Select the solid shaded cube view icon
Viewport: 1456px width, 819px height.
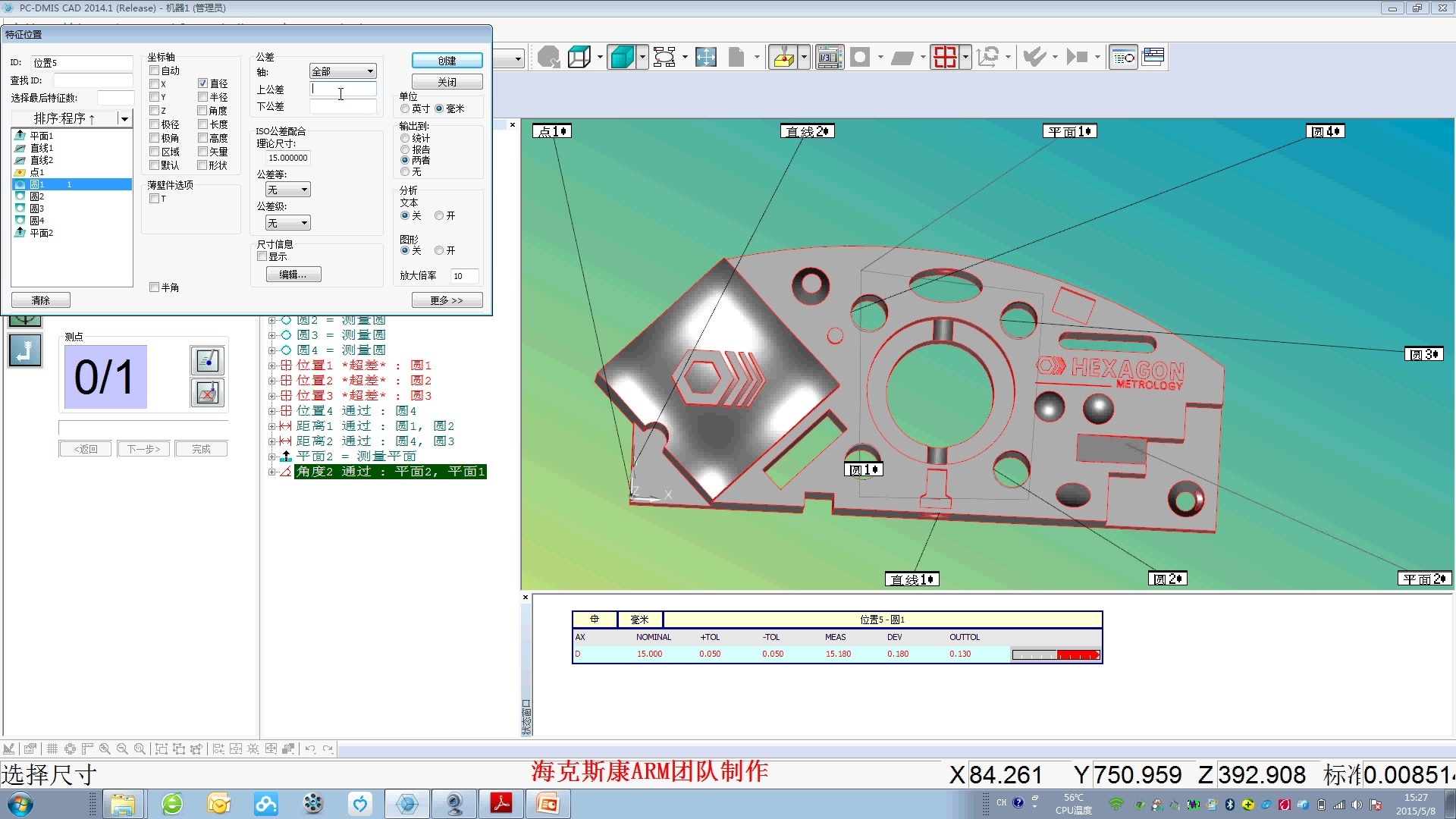click(622, 57)
